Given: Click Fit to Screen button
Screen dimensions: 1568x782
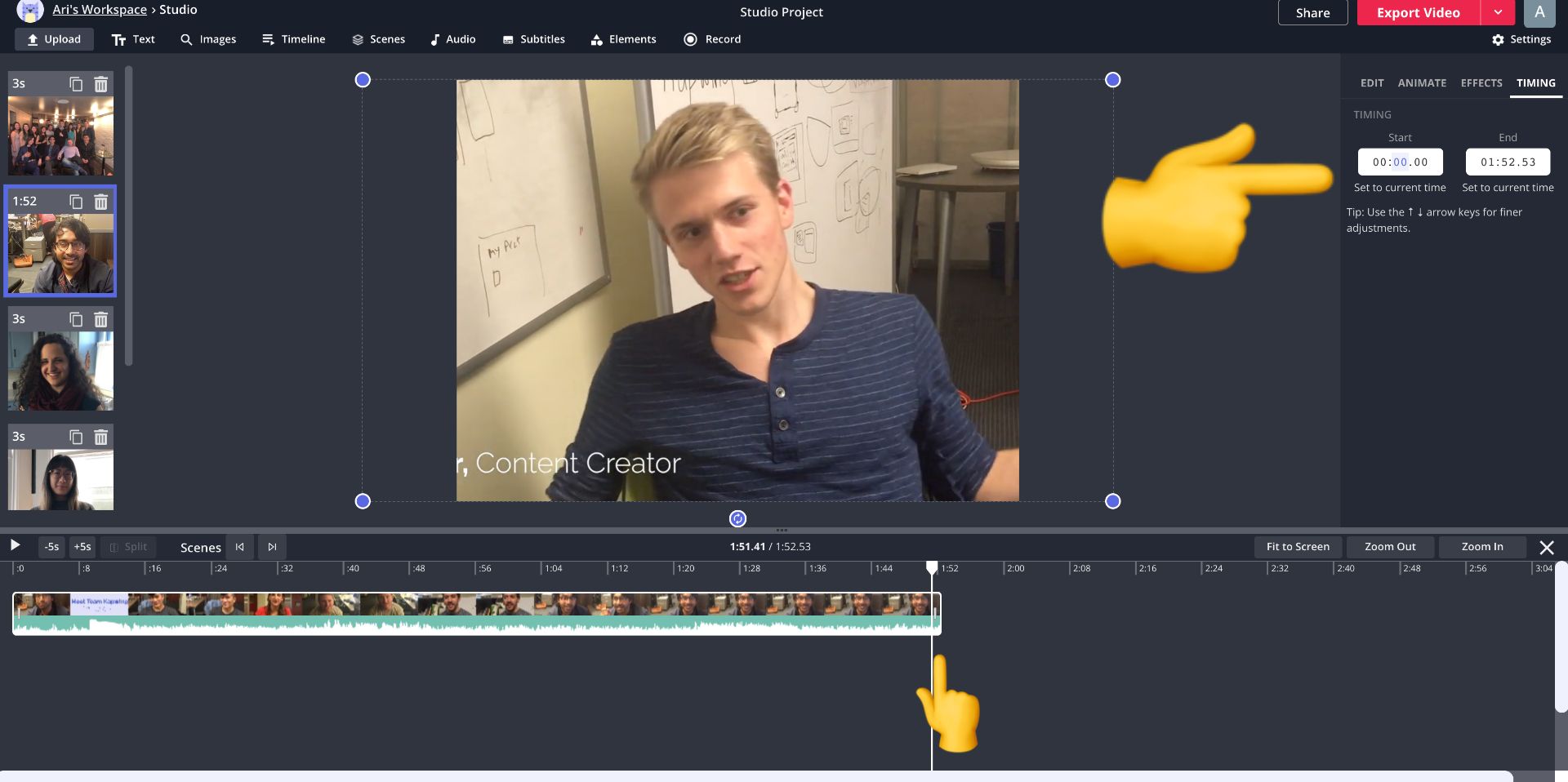Looking at the screenshot, I should click(x=1297, y=547).
